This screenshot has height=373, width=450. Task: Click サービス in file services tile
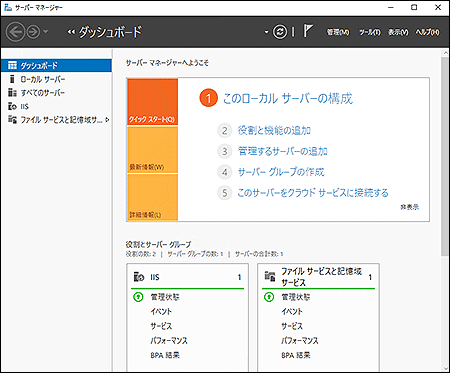click(x=292, y=326)
